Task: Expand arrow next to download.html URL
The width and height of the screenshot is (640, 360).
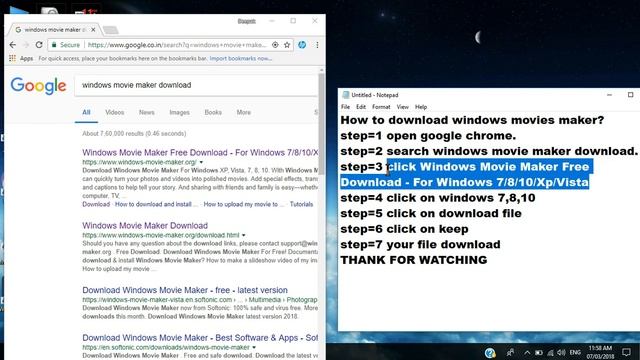Action: pyautogui.click(x=244, y=236)
